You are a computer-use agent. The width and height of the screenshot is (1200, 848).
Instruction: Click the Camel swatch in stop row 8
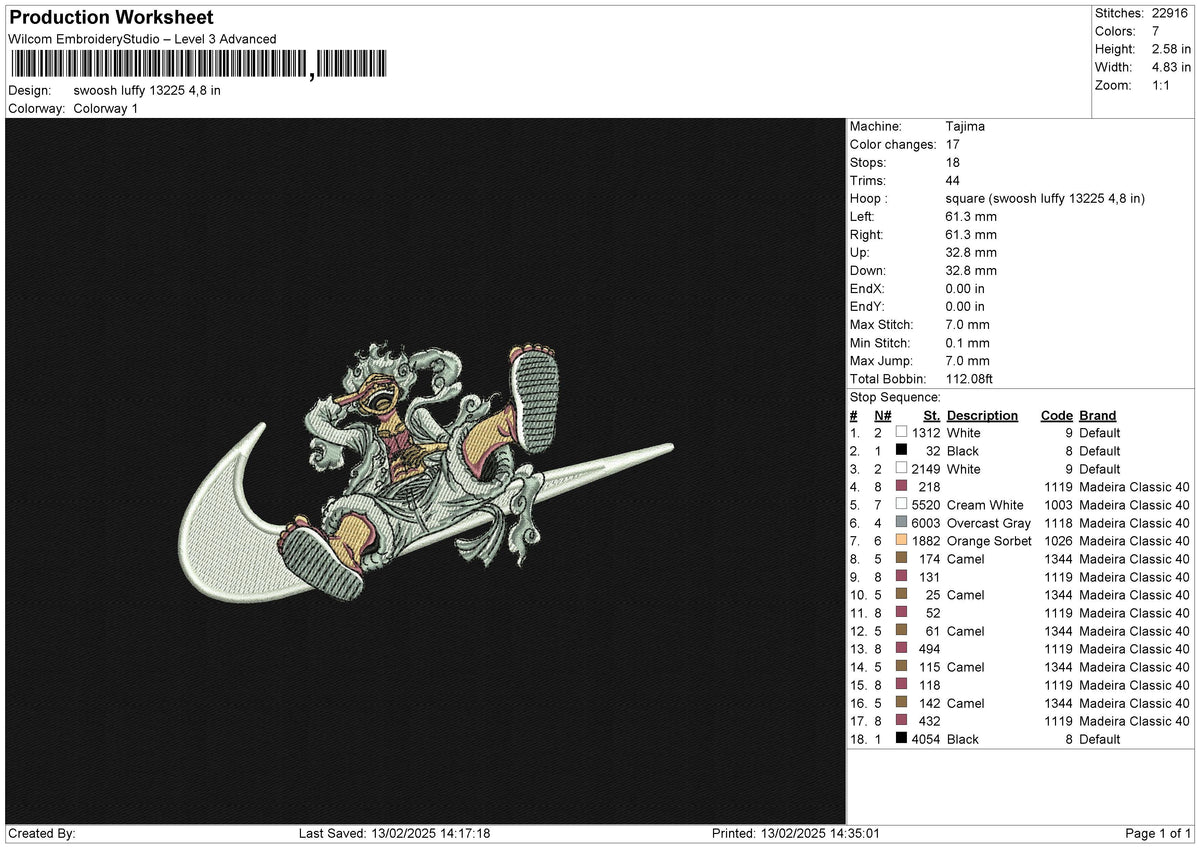(902, 559)
